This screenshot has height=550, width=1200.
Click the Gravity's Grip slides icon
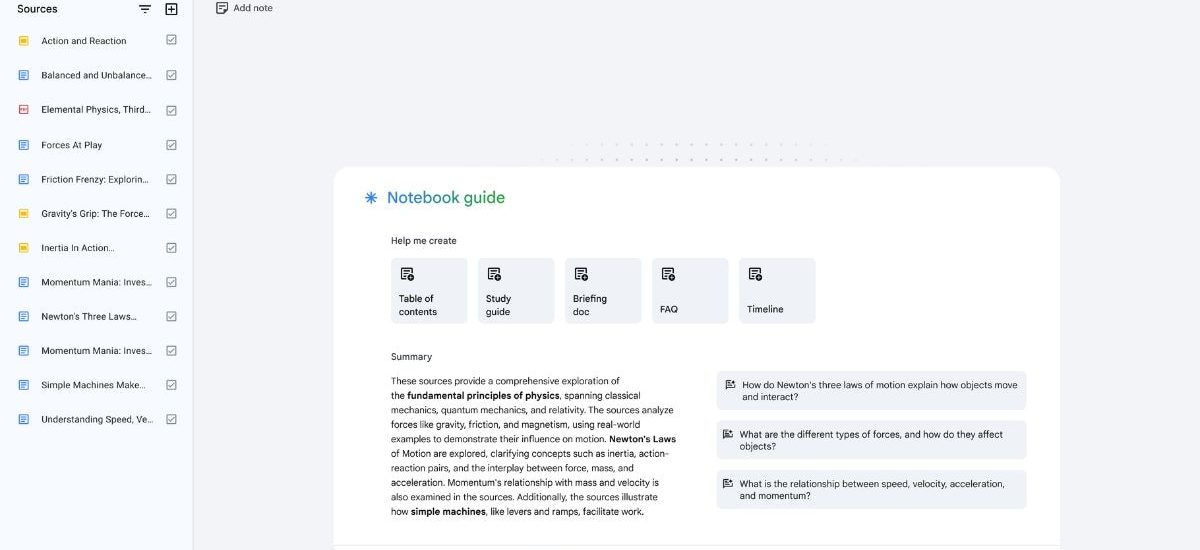point(23,214)
